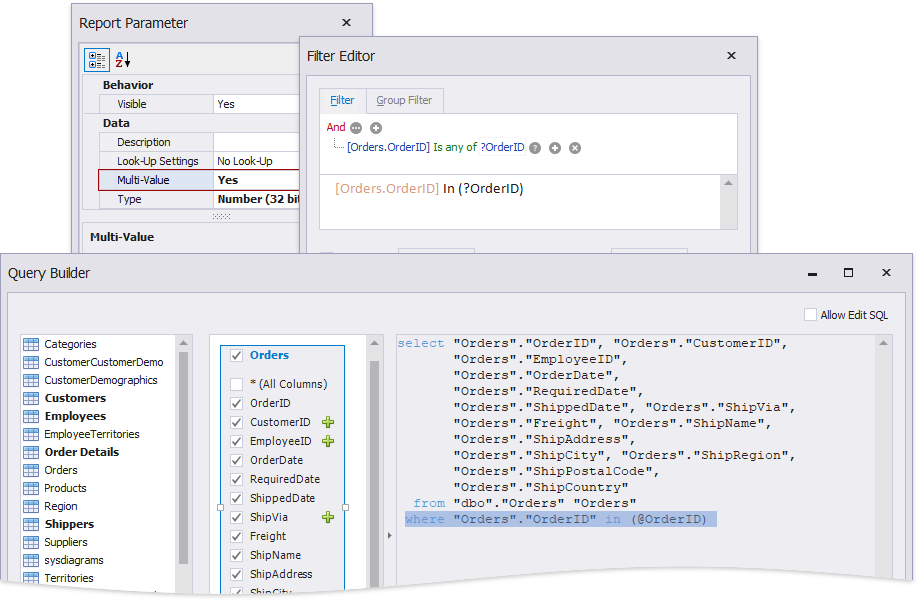This screenshot has height=601, width=918.
Task: Enable the Allow Edit SQL checkbox
Action: pos(810,315)
